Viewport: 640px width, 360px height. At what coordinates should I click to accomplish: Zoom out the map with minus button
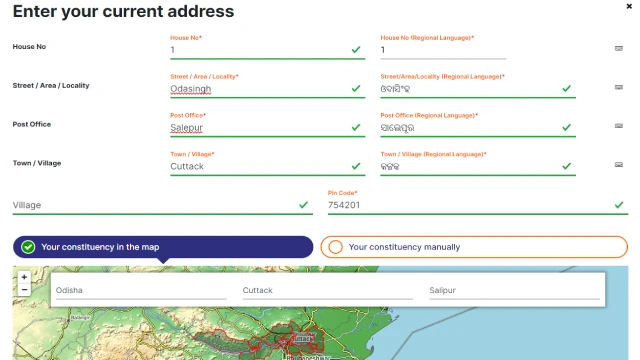pyautogui.click(x=24, y=289)
